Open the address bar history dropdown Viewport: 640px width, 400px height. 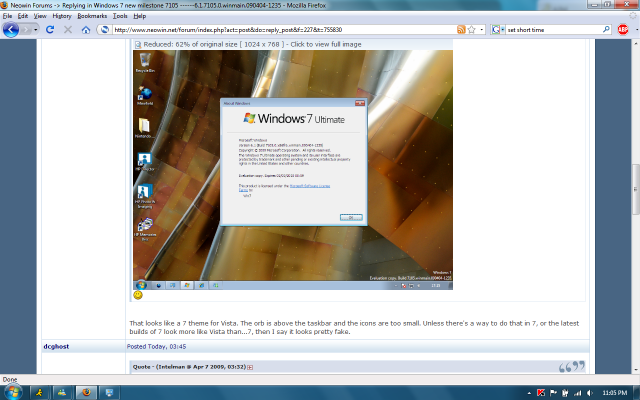coord(482,29)
